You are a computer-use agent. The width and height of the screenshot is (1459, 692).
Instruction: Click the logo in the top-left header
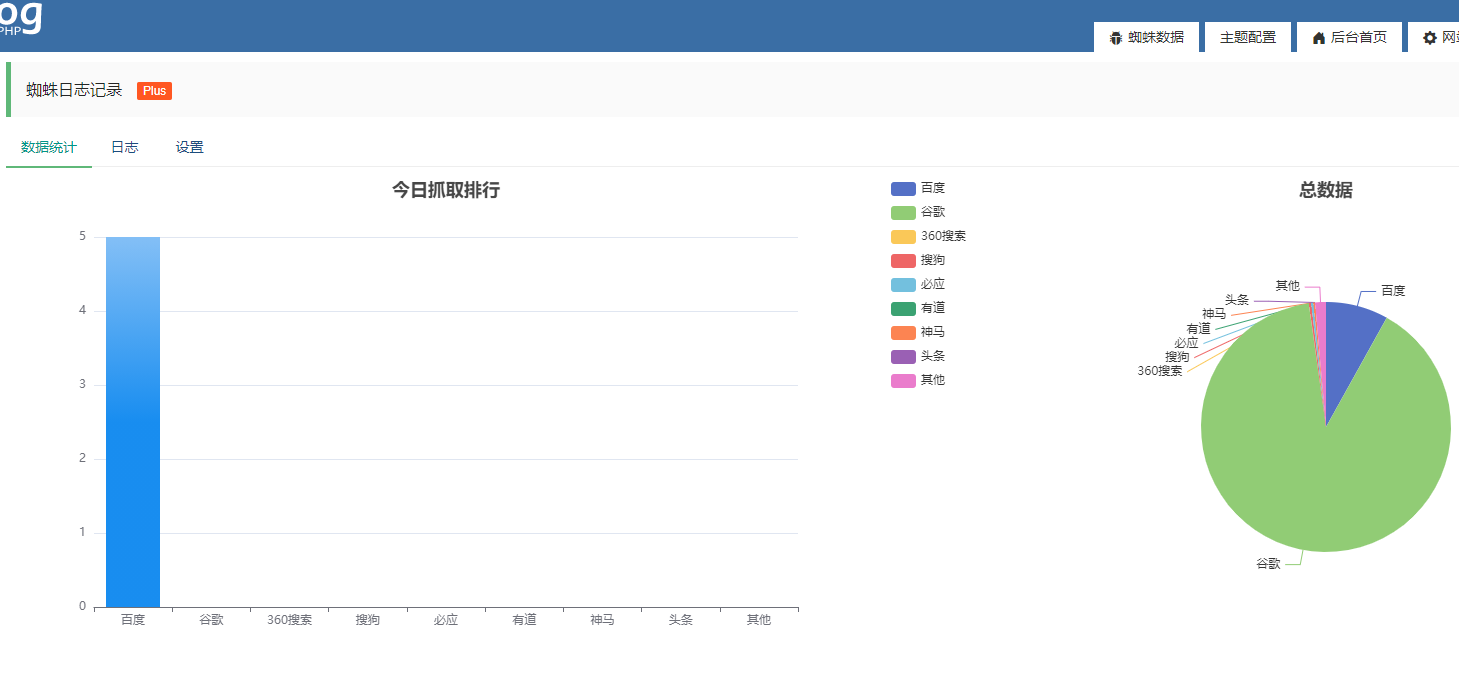click(21, 18)
